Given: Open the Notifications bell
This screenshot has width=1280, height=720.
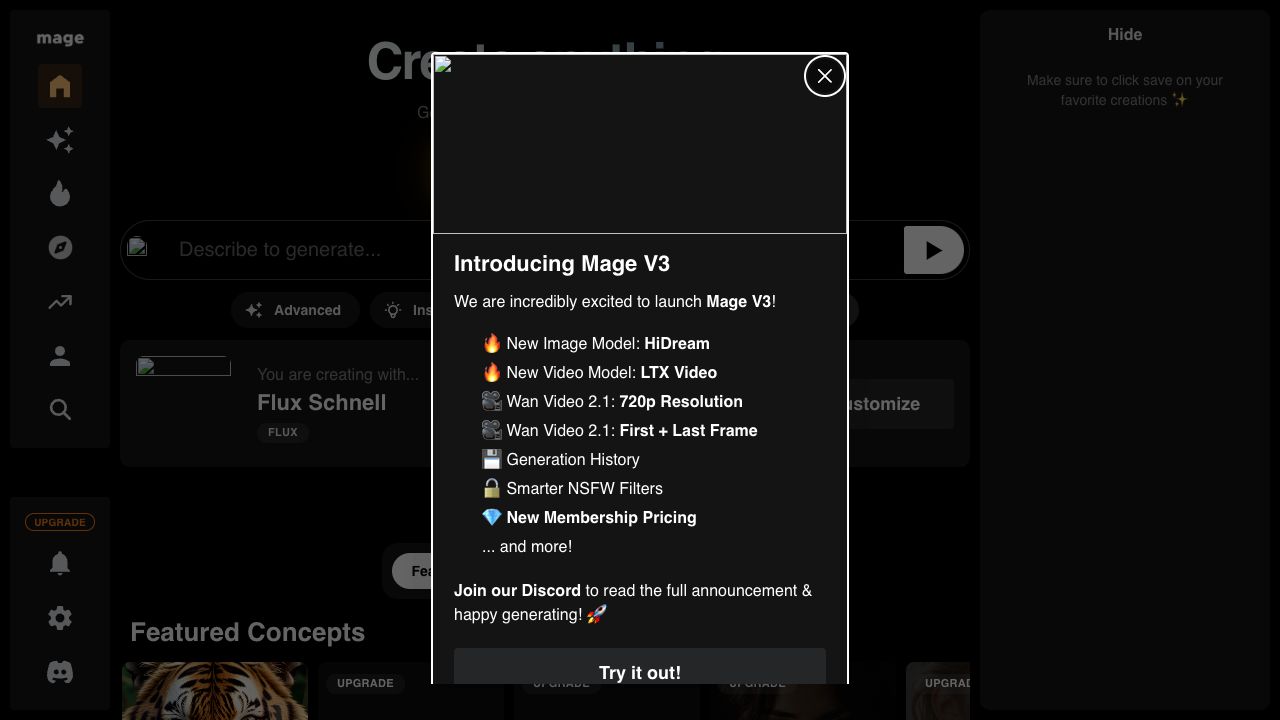Looking at the screenshot, I should click(60, 564).
